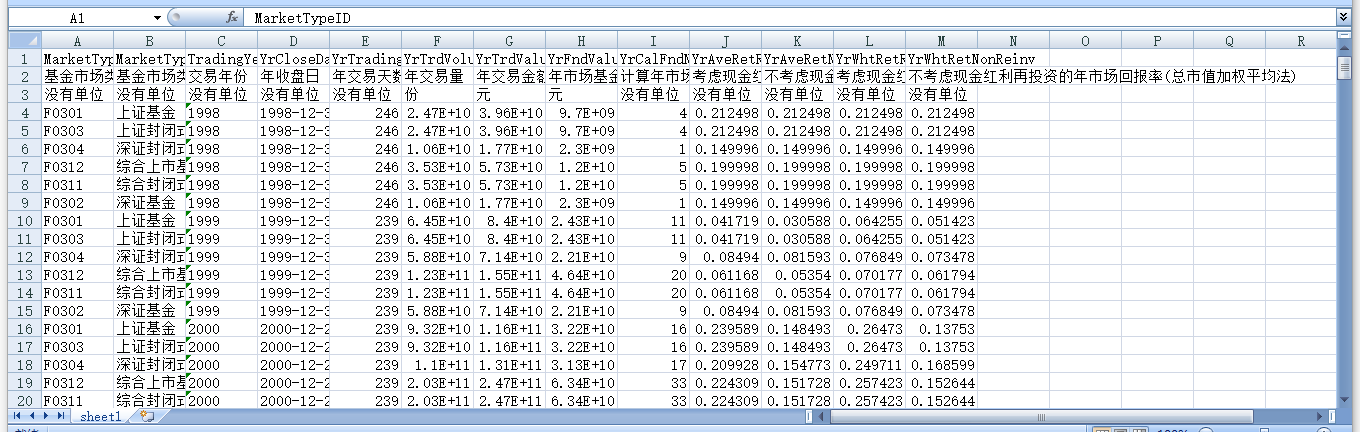The width and height of the screenshot is (1360, 432).
Task: Select column A header
Action: (77, 41)
